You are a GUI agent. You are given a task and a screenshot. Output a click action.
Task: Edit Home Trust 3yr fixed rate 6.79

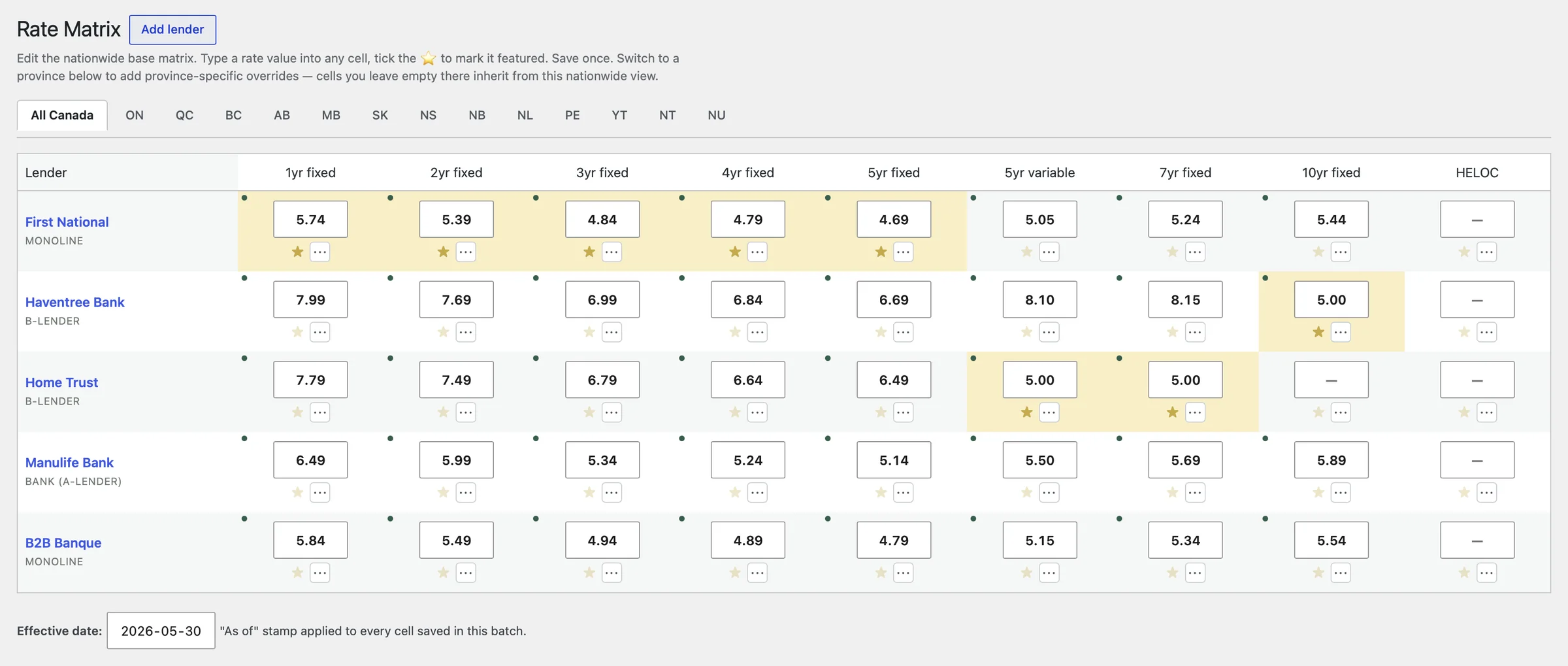pyautogui.click(x=602, y=380)
